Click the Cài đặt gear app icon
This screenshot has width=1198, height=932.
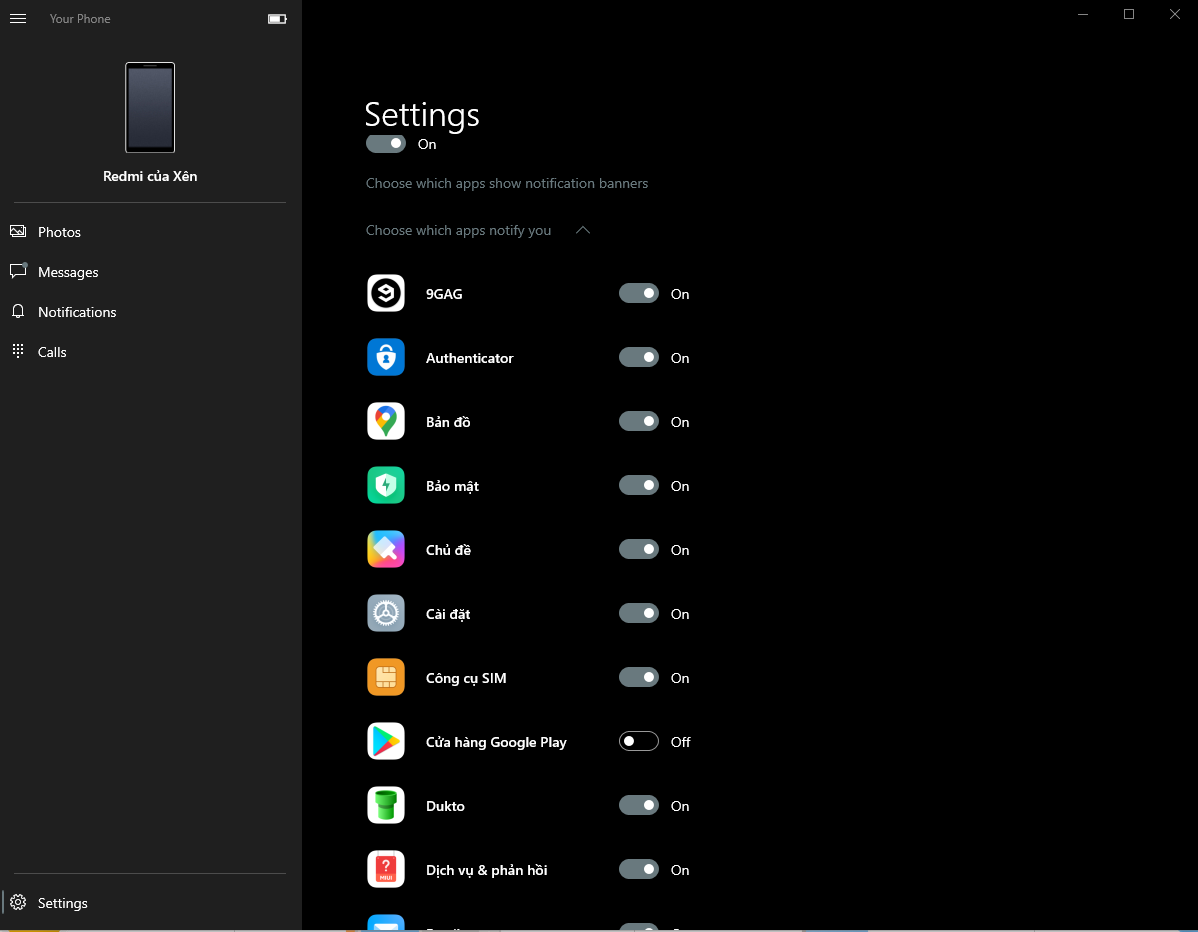(386, 613)
